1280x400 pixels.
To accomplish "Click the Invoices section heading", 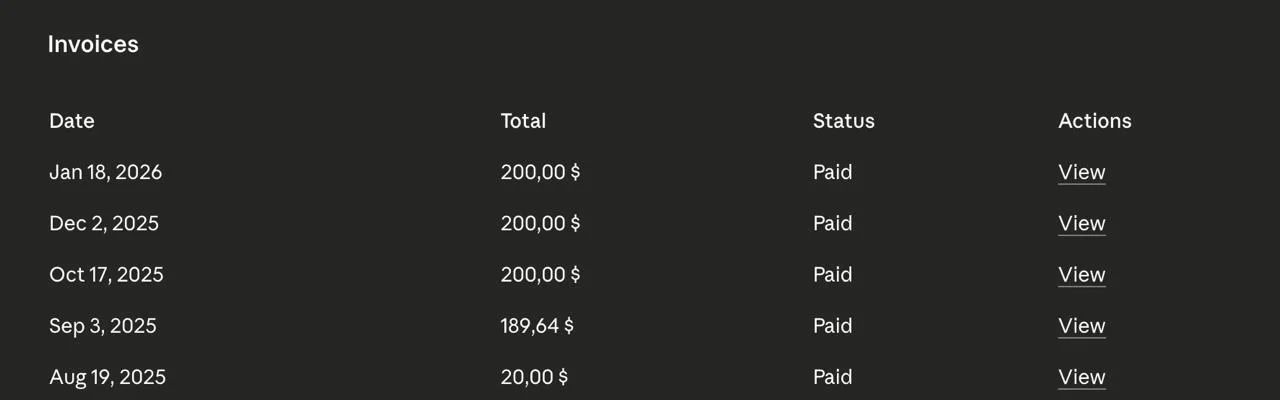I will (x=93, y=44).
